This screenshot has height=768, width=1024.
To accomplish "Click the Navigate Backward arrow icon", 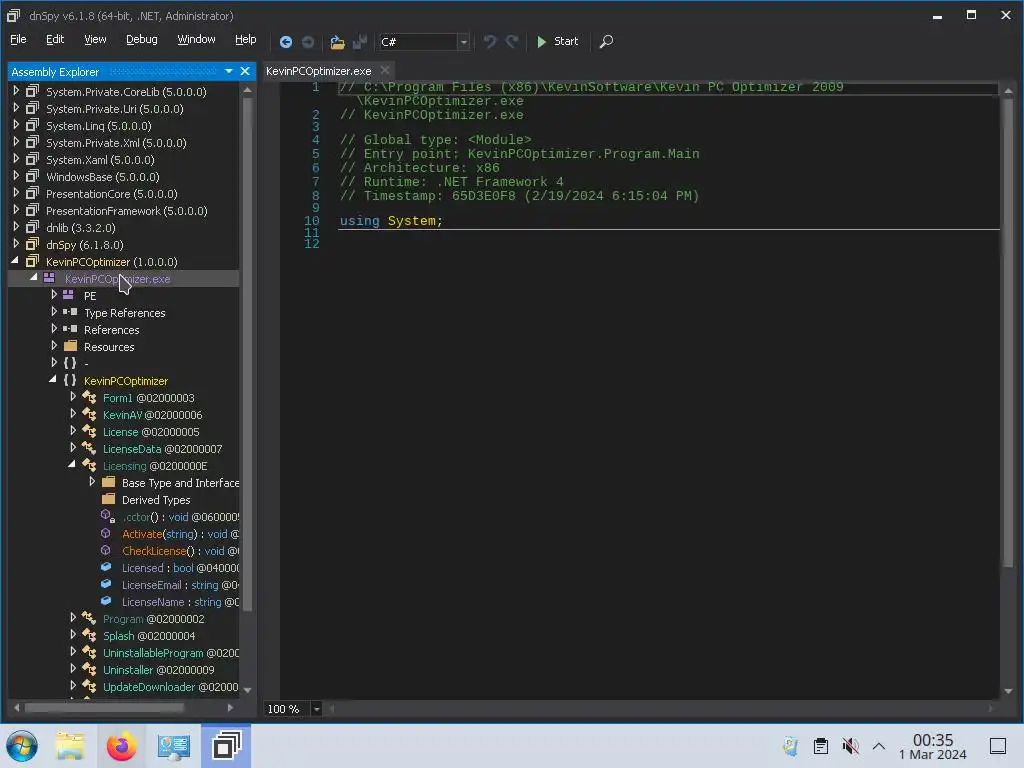I will [x=285, y=42].
